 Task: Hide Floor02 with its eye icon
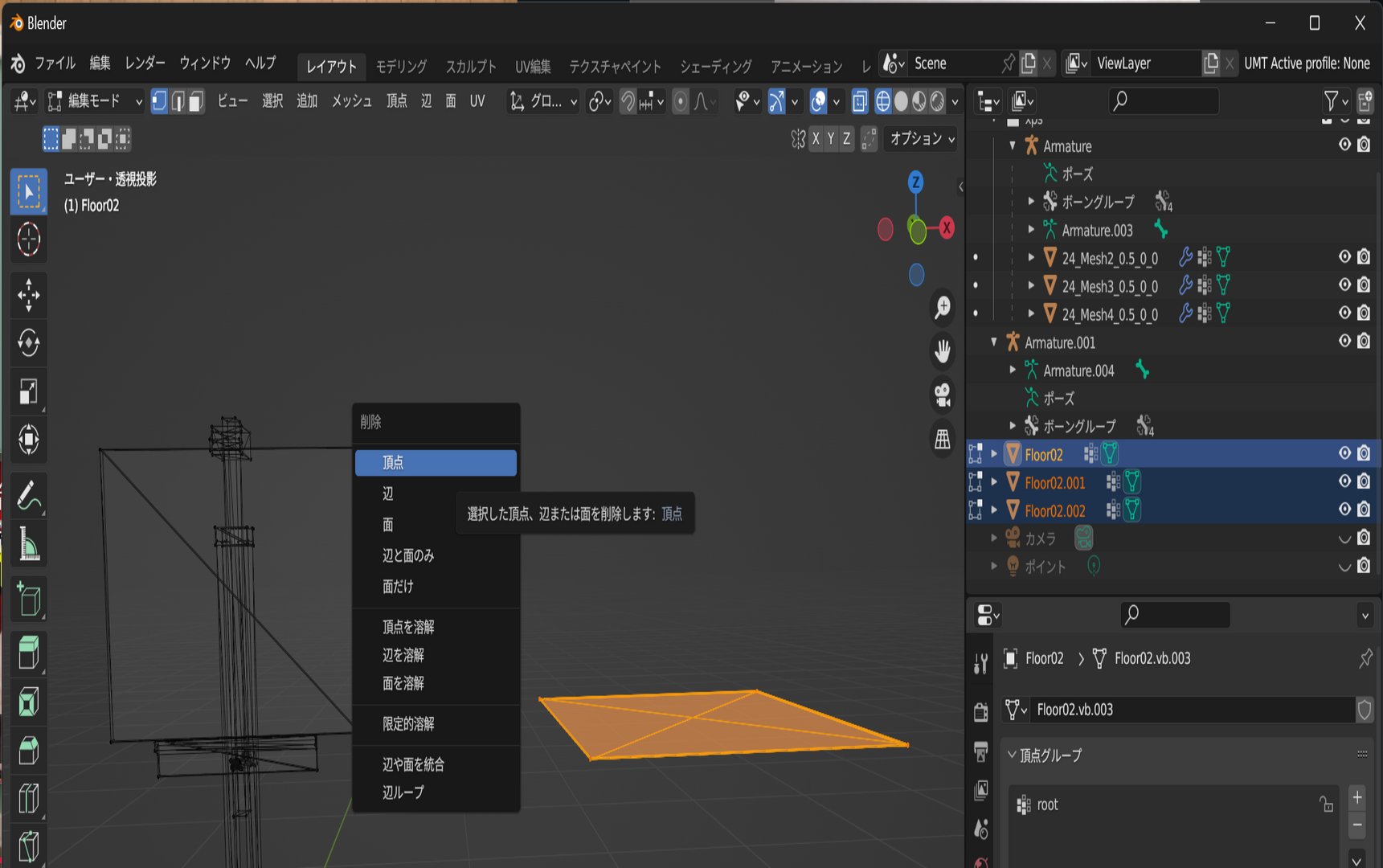coord(1344,453)
